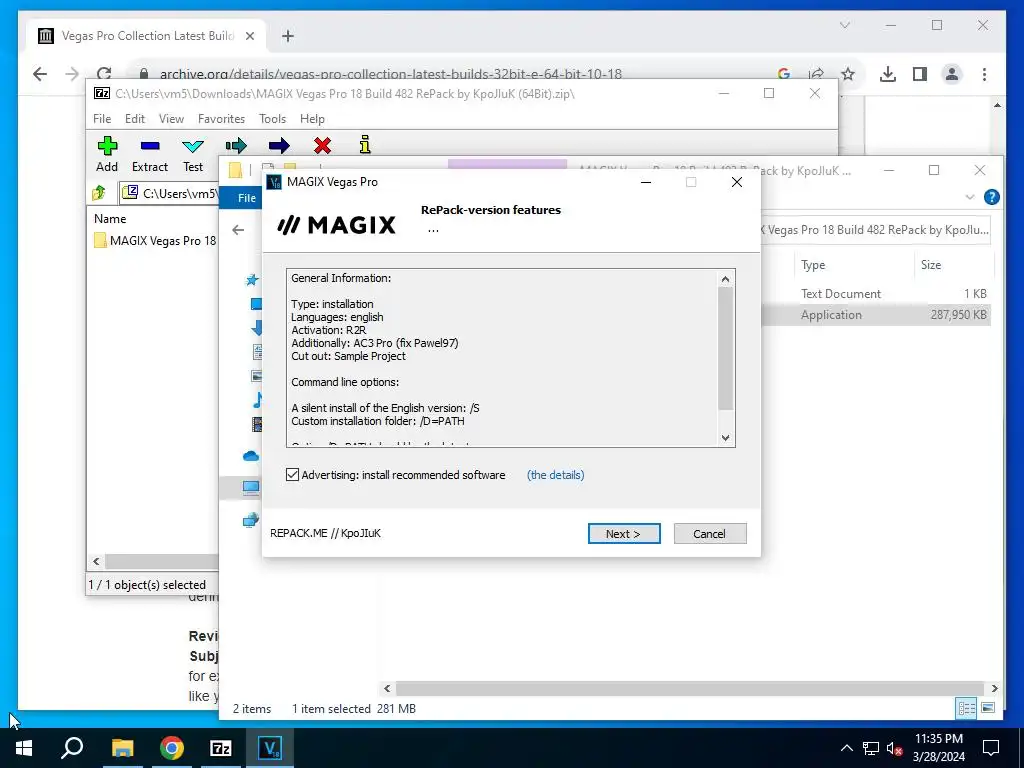Sort by Size column in Explorer
The width and height of the screenshot is (1024, 768).
tap(931, 264)
